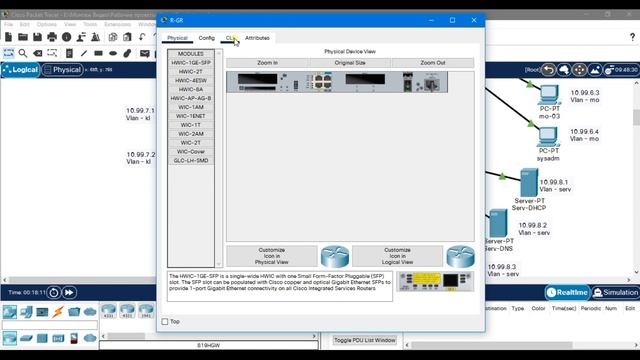Screen dimensions: 640x360
Task: Select HWIC-4ESW module in list
Action: point(191,80)
